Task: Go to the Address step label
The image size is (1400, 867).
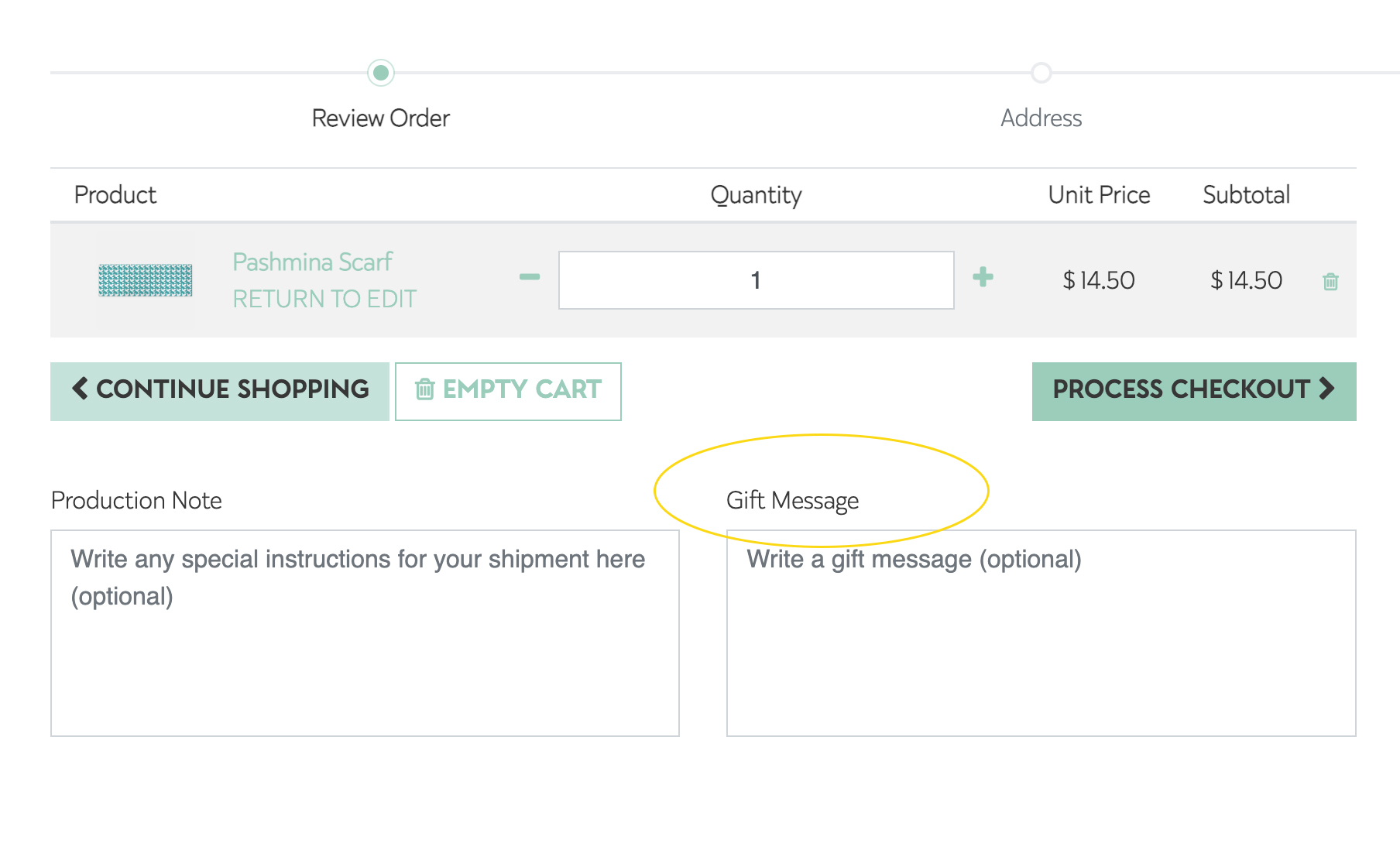Action: point(1041,118)
